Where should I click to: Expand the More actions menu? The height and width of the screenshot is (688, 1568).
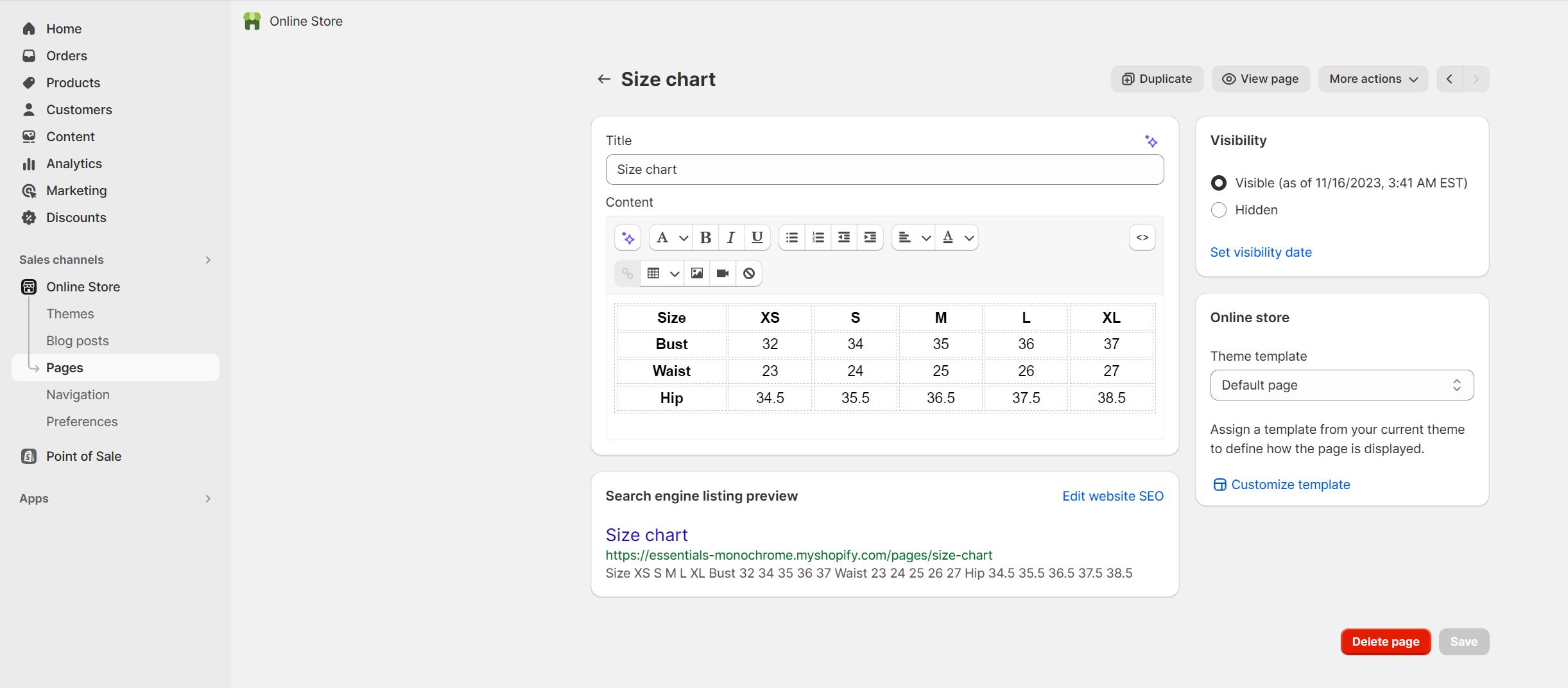1373,79
